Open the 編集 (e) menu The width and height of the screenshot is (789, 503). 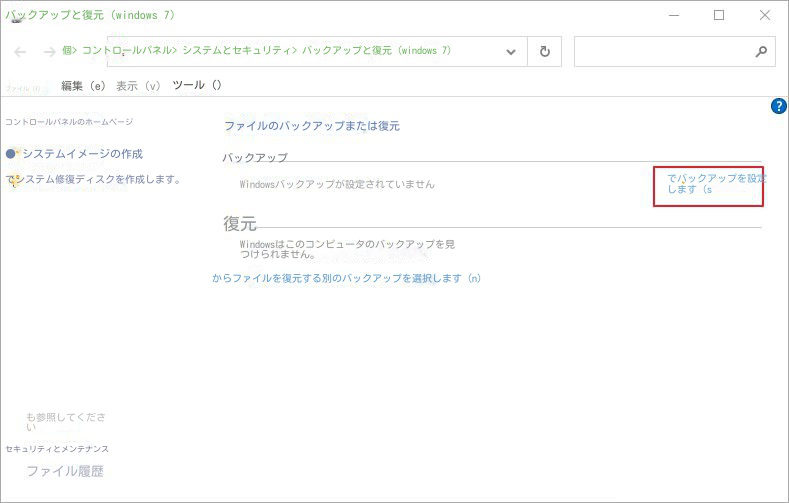point(82,86)
